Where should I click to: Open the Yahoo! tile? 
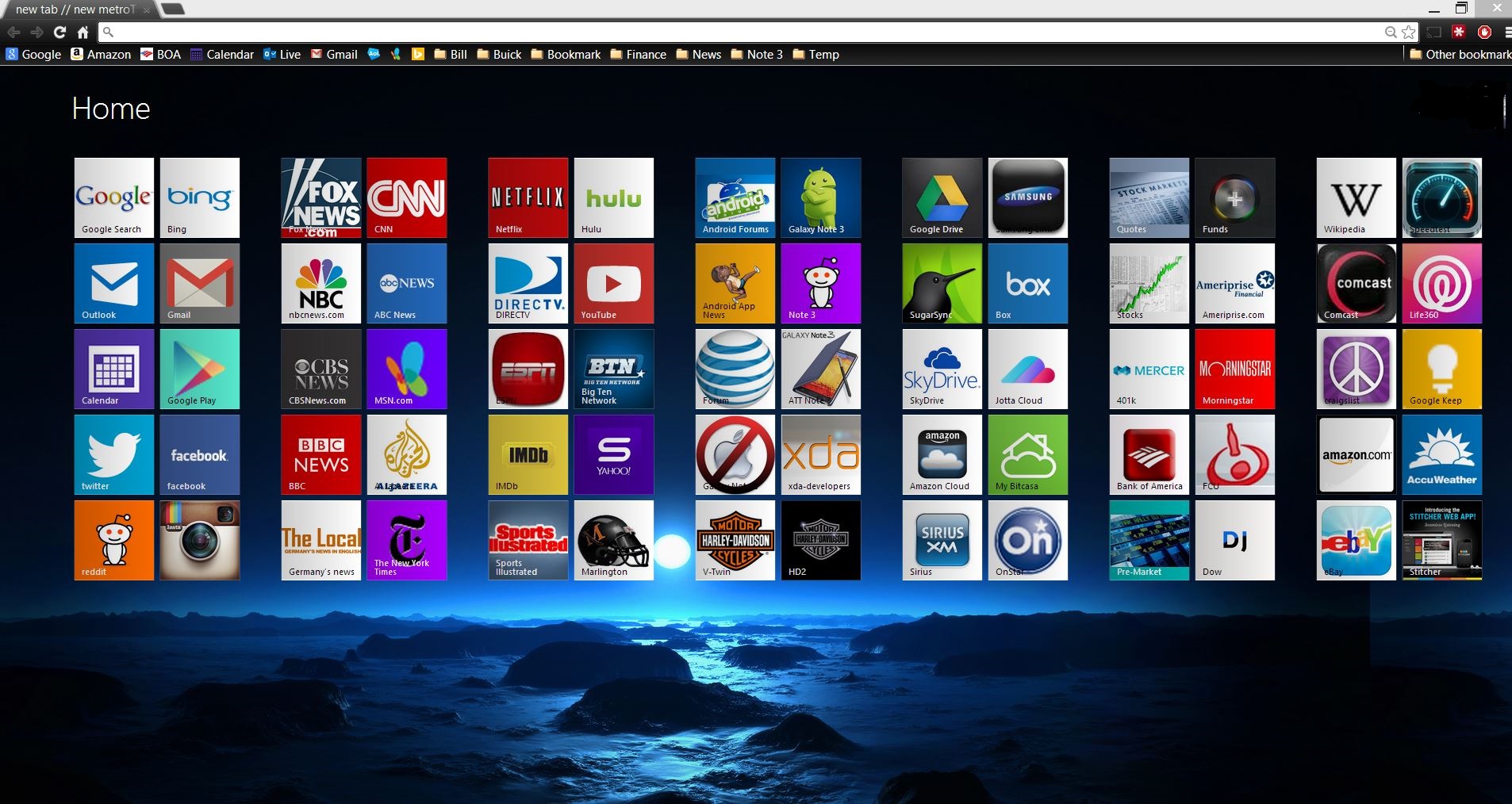[x=614, y=454]
